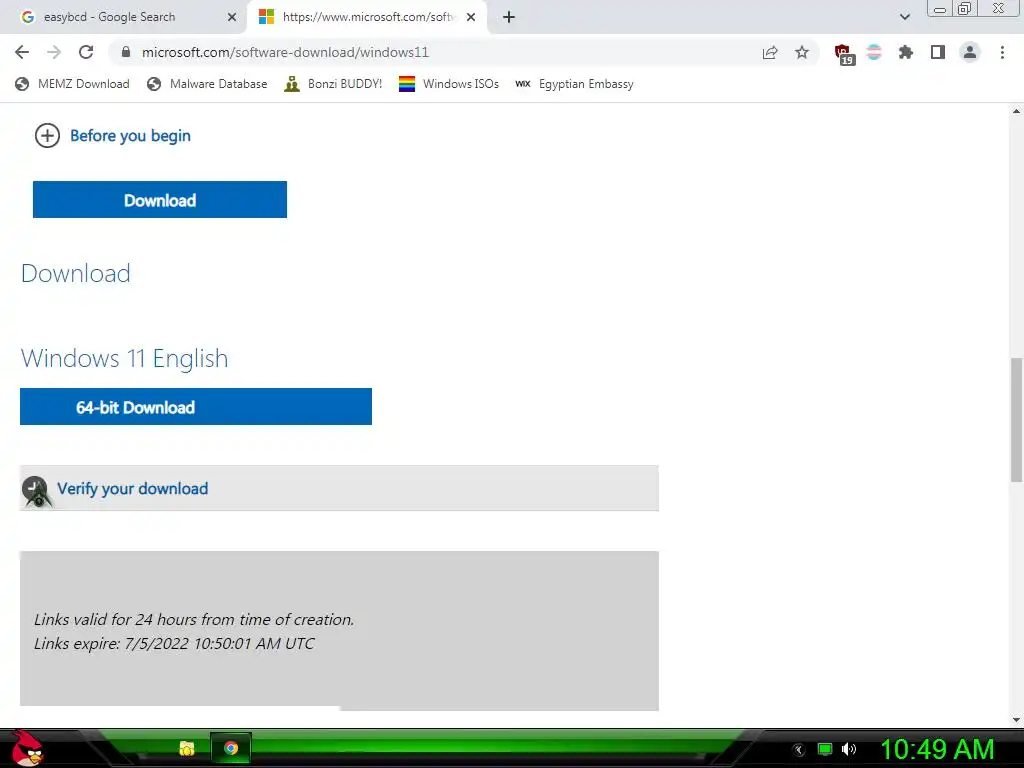
Task: Click the links expire date text
Action: [x=174, y=644]
